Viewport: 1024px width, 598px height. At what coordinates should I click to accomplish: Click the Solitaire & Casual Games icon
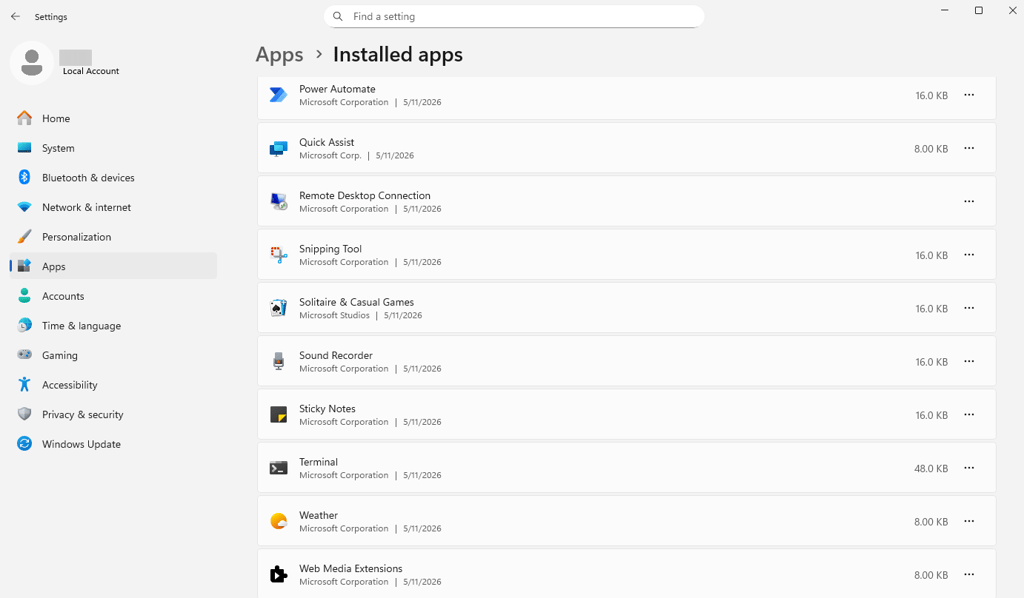(279, 308)
